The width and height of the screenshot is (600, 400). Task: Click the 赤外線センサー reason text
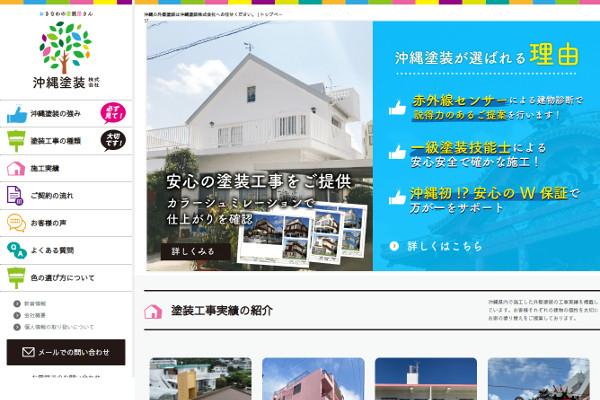[x=497, y=108]
